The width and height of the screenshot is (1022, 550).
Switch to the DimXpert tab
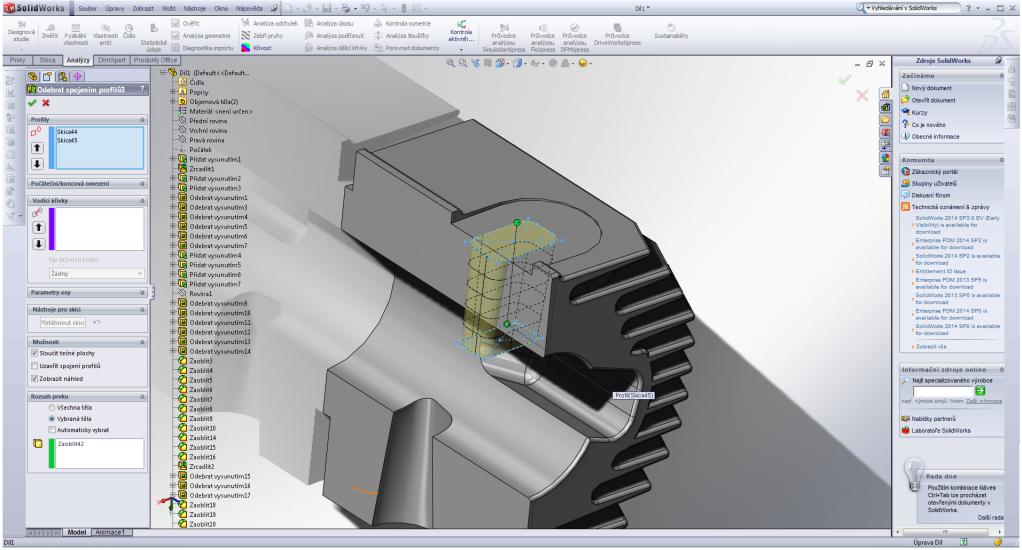pyautogui.click(x=111, y=60)
